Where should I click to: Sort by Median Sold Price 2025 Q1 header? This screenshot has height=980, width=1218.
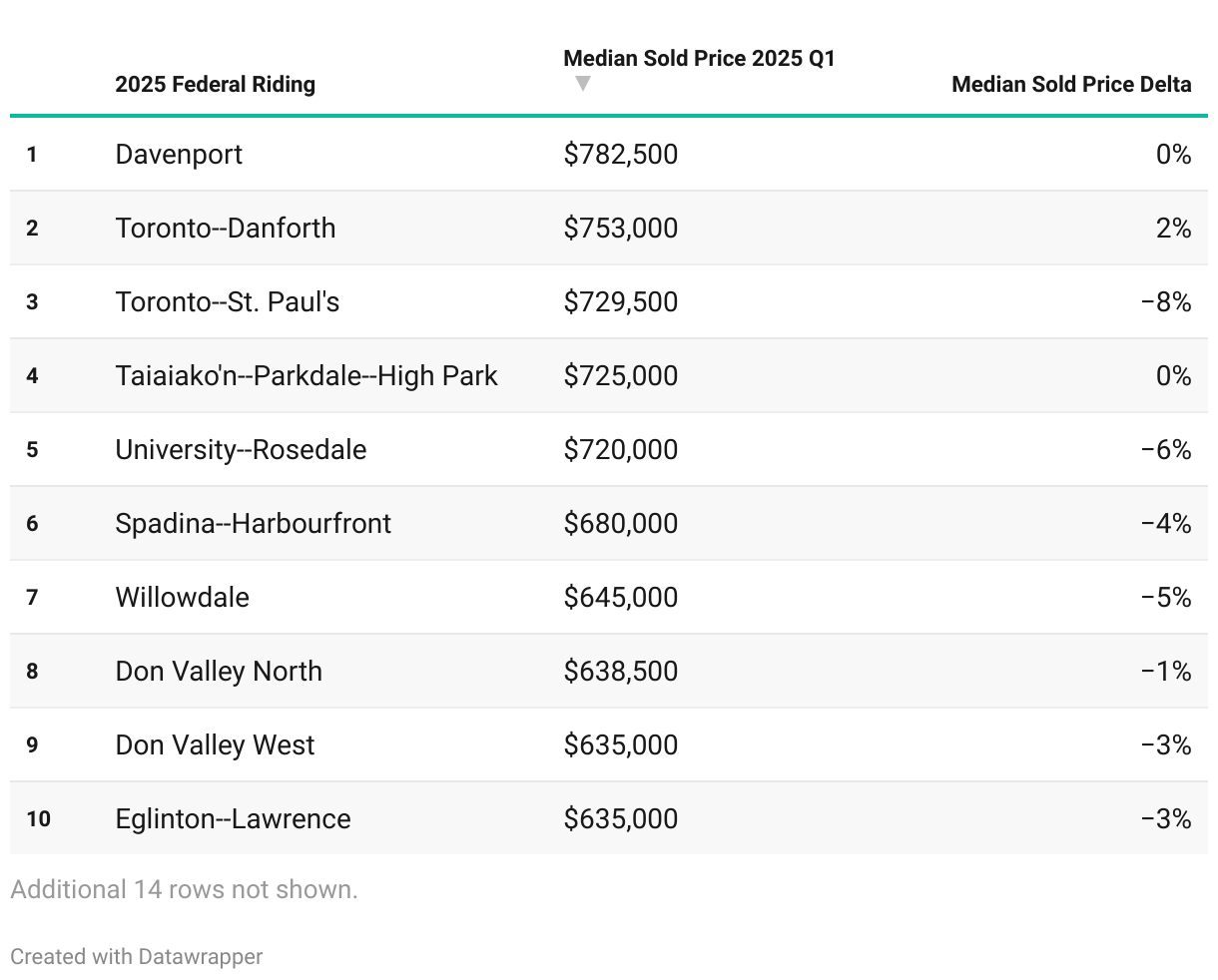(x=699, y=58)
